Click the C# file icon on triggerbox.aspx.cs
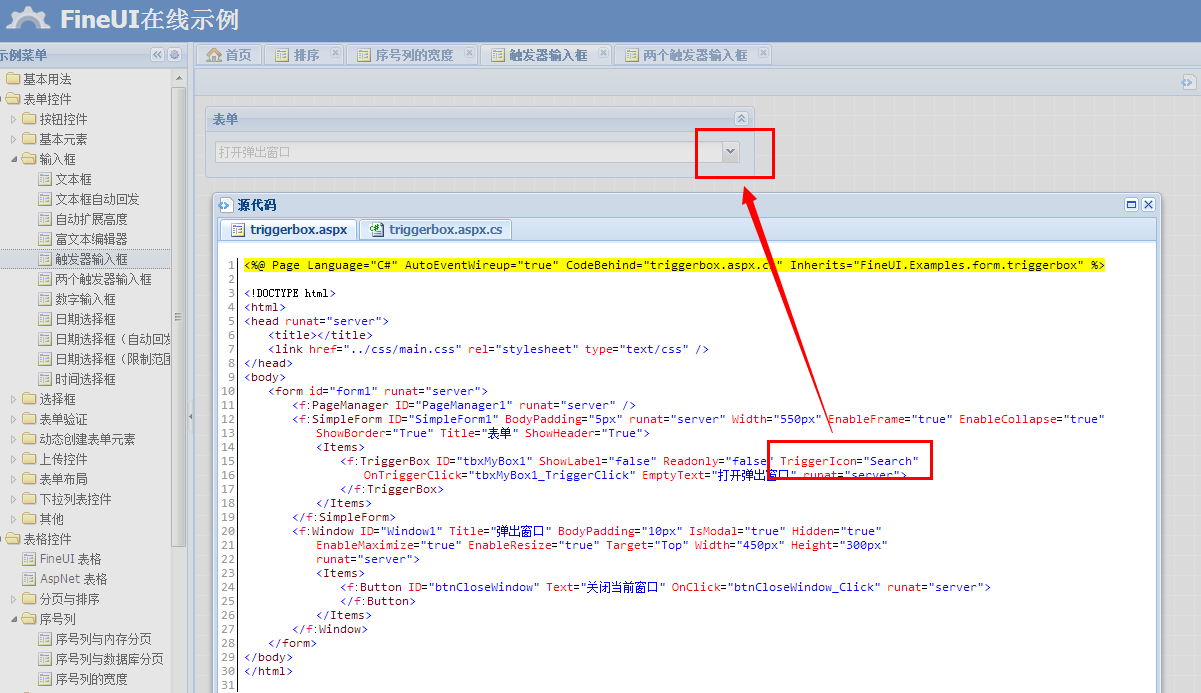 pos(377,229)
